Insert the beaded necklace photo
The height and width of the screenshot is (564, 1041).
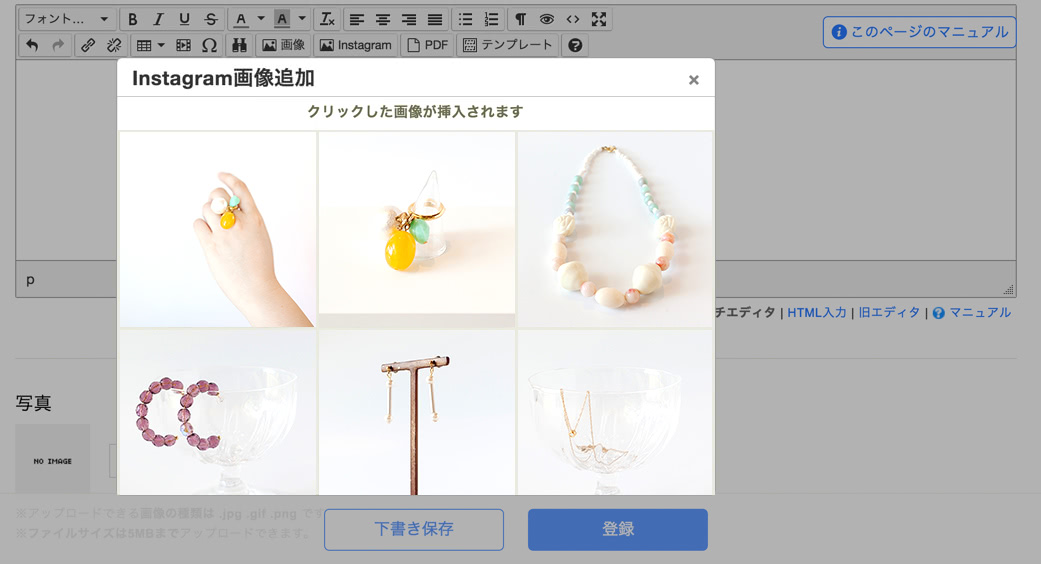click(x=615, y=229)
